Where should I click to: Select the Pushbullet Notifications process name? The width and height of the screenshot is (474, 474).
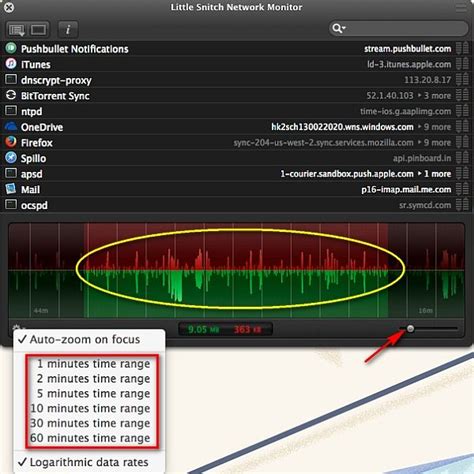pyautogui.click(x=75, y=49)
